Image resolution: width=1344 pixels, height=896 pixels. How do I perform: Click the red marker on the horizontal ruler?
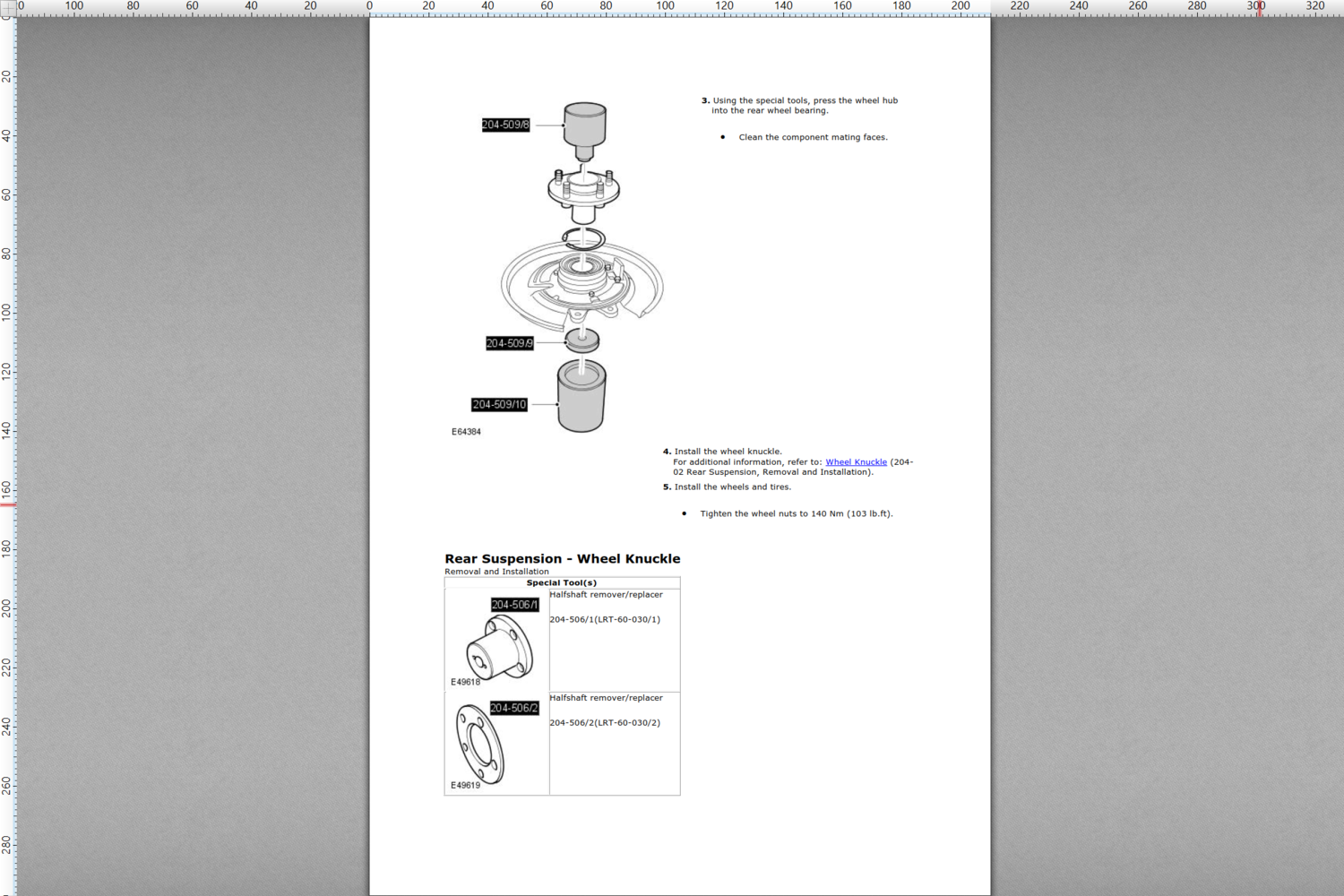click(x=1258, y=8)
